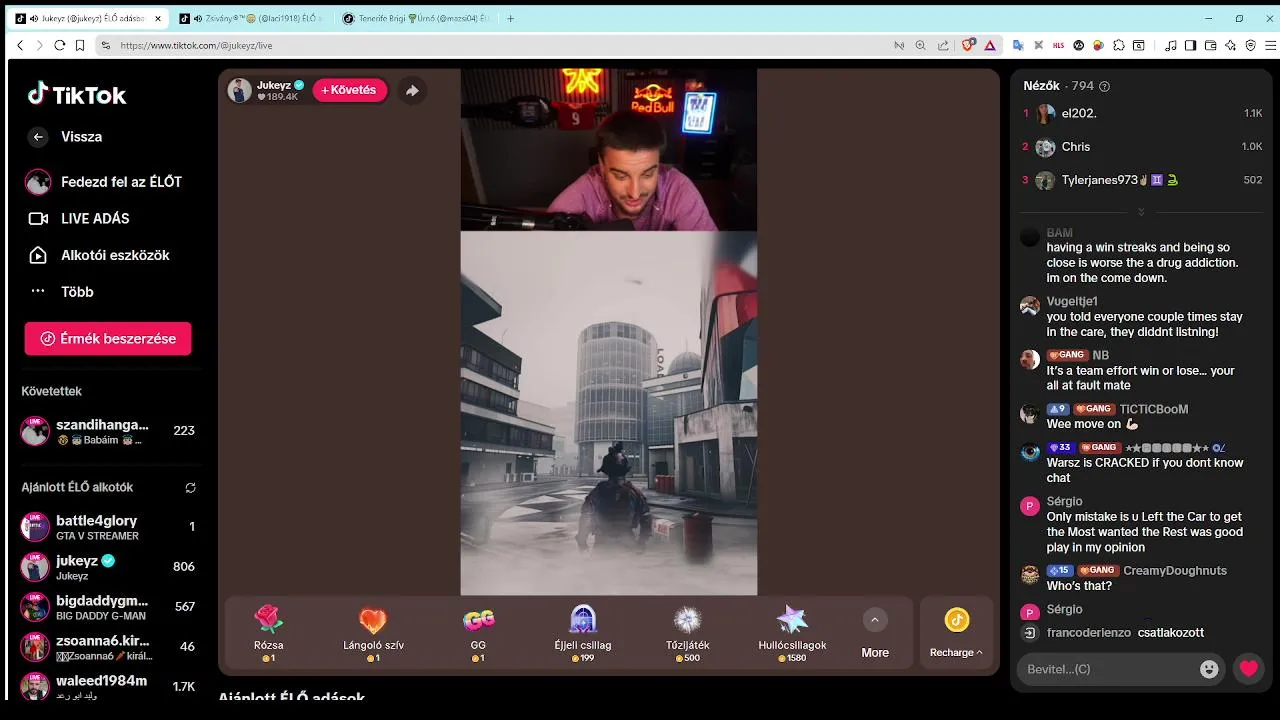The image size is (1280, 720).
Task: Click chat user Vugeltje1 name
Action: [x=1072, y=301]
